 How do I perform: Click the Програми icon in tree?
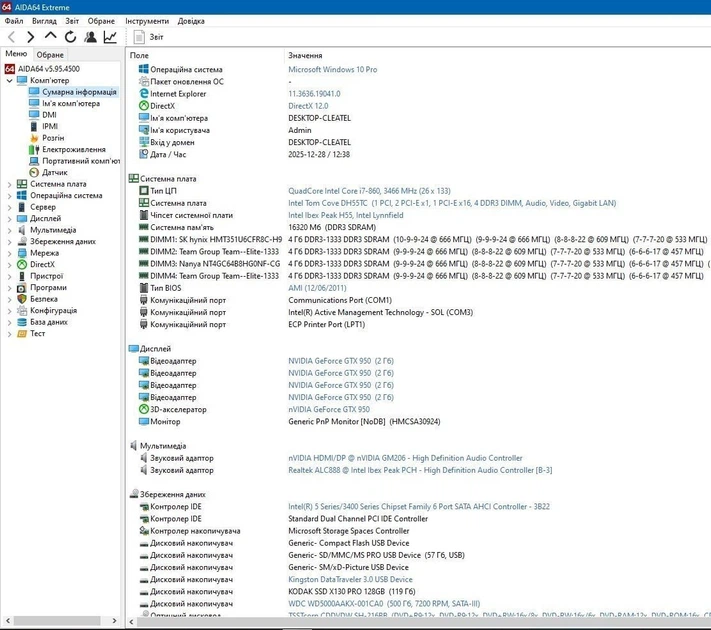(22, 288)
